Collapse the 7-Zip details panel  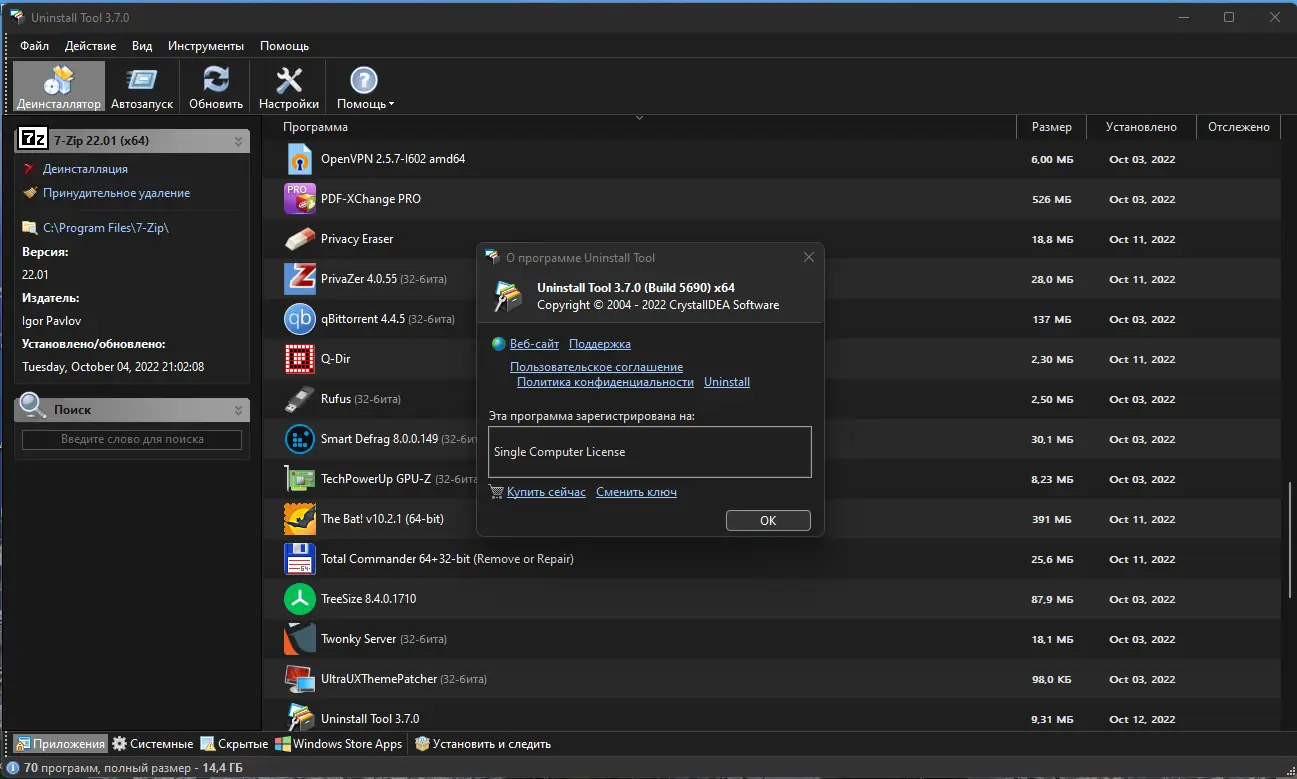coord(238,141)
